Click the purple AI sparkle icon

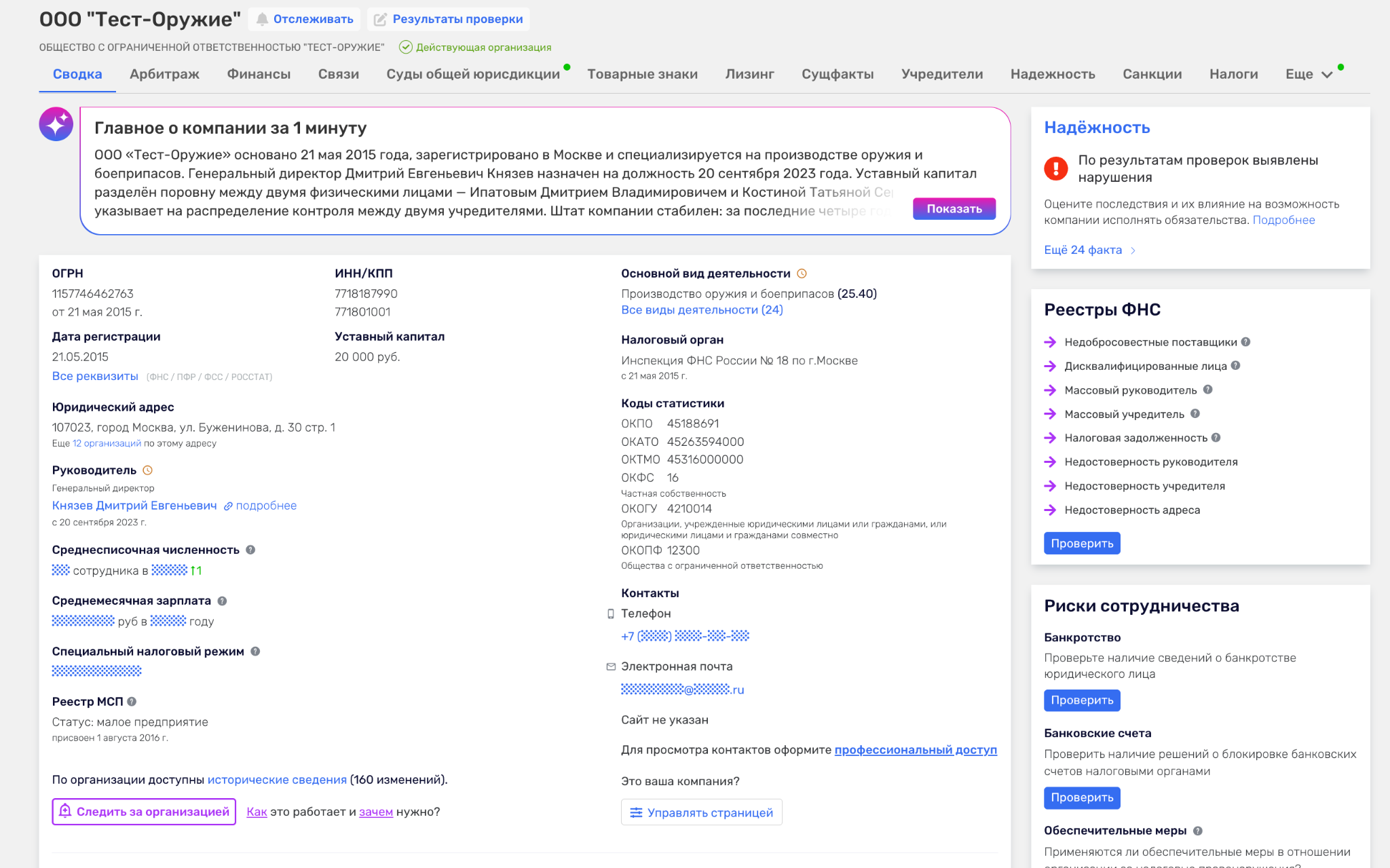pos(56,124)
